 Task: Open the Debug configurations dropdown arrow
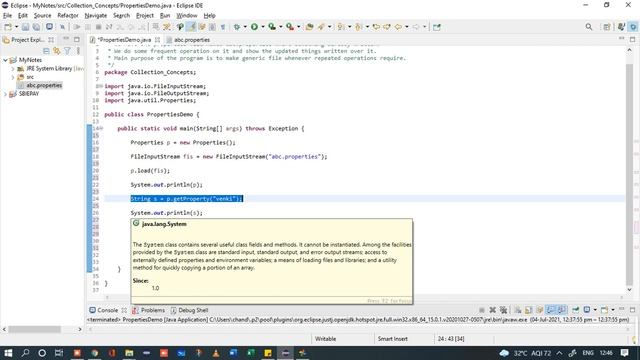click(245, 27)
